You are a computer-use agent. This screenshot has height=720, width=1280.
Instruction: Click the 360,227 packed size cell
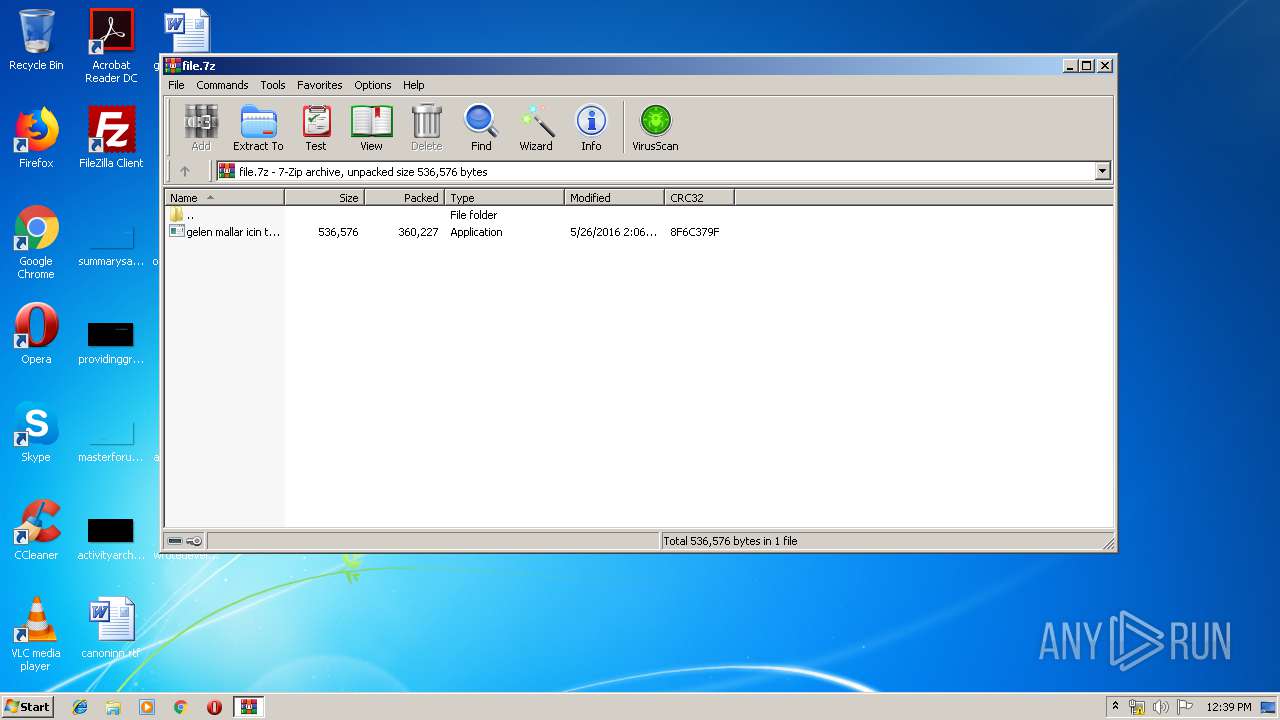click(418, 232)
